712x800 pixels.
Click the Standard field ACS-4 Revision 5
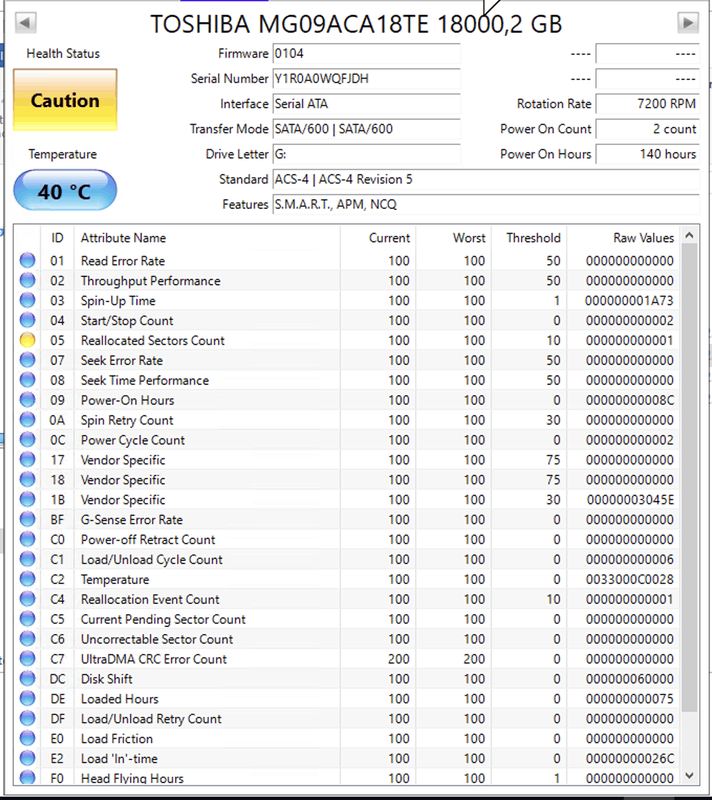pos(486,179)
